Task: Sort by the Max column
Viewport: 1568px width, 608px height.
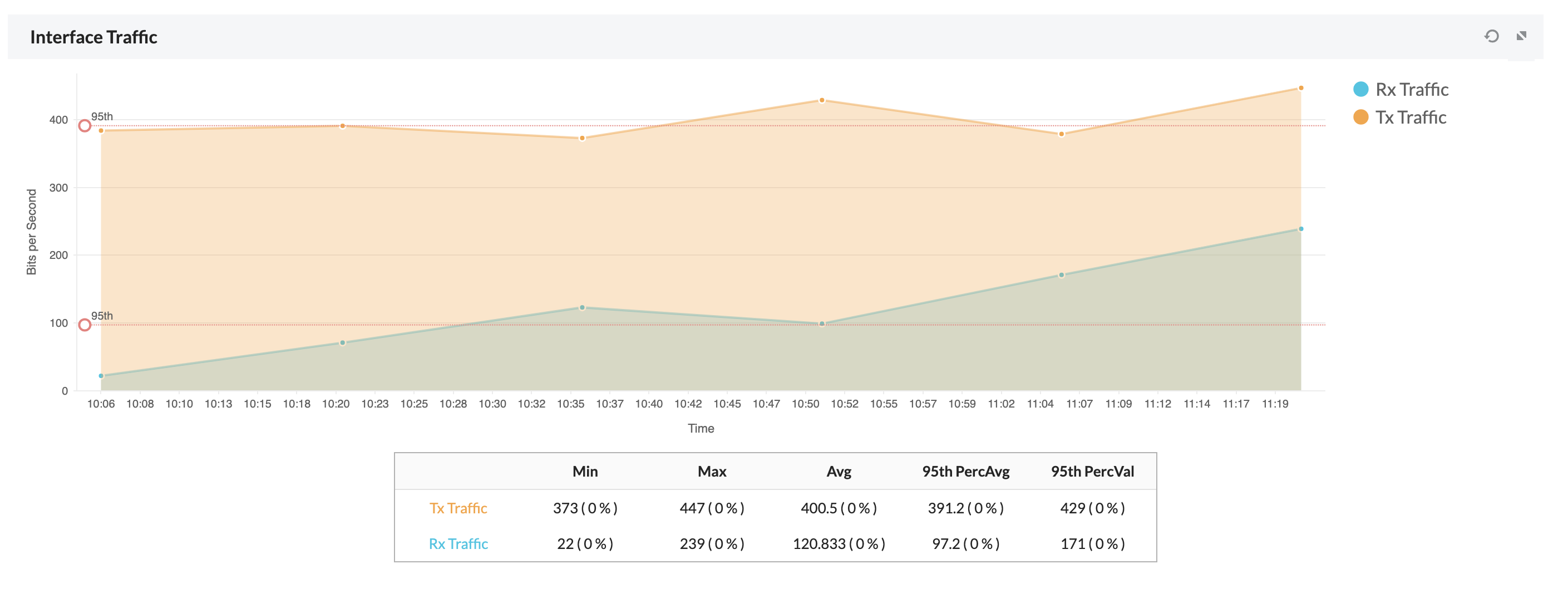Action: (x=713, y=471)
